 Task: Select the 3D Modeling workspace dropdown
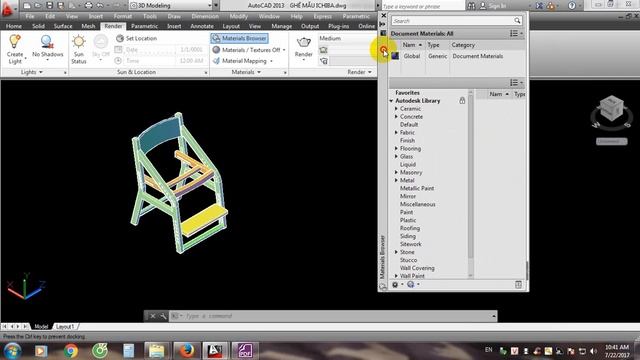171,6
